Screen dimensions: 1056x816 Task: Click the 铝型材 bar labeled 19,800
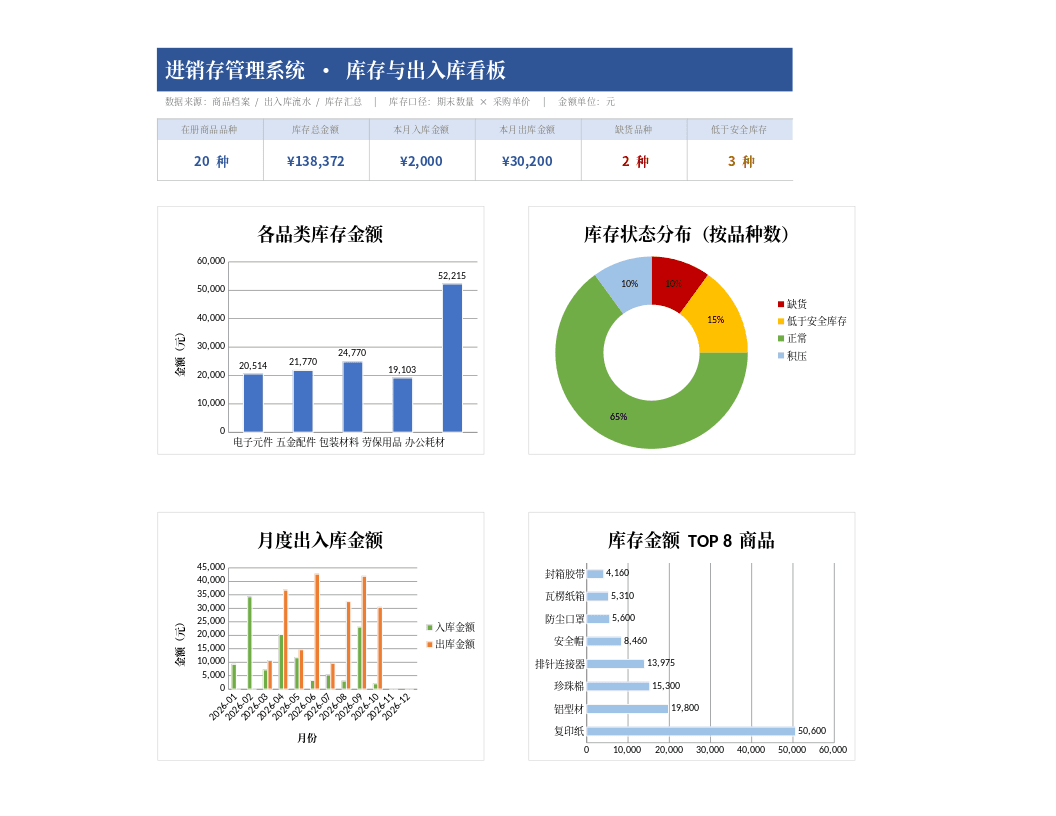pos(627,708)
